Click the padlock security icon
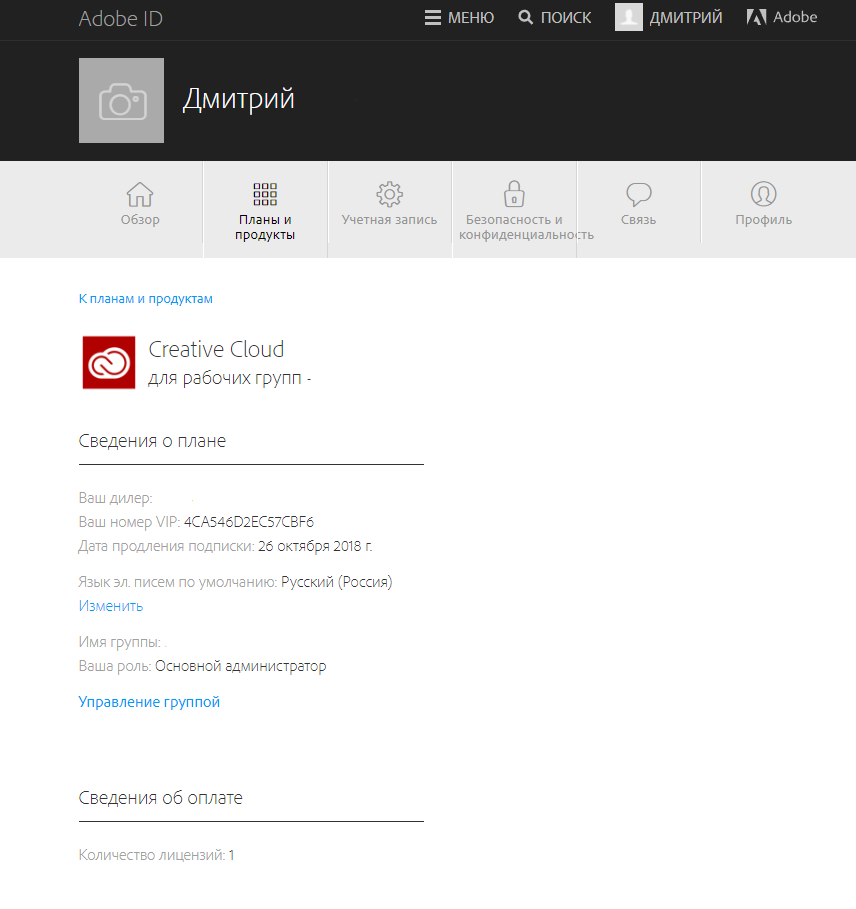 click(514, 194)
